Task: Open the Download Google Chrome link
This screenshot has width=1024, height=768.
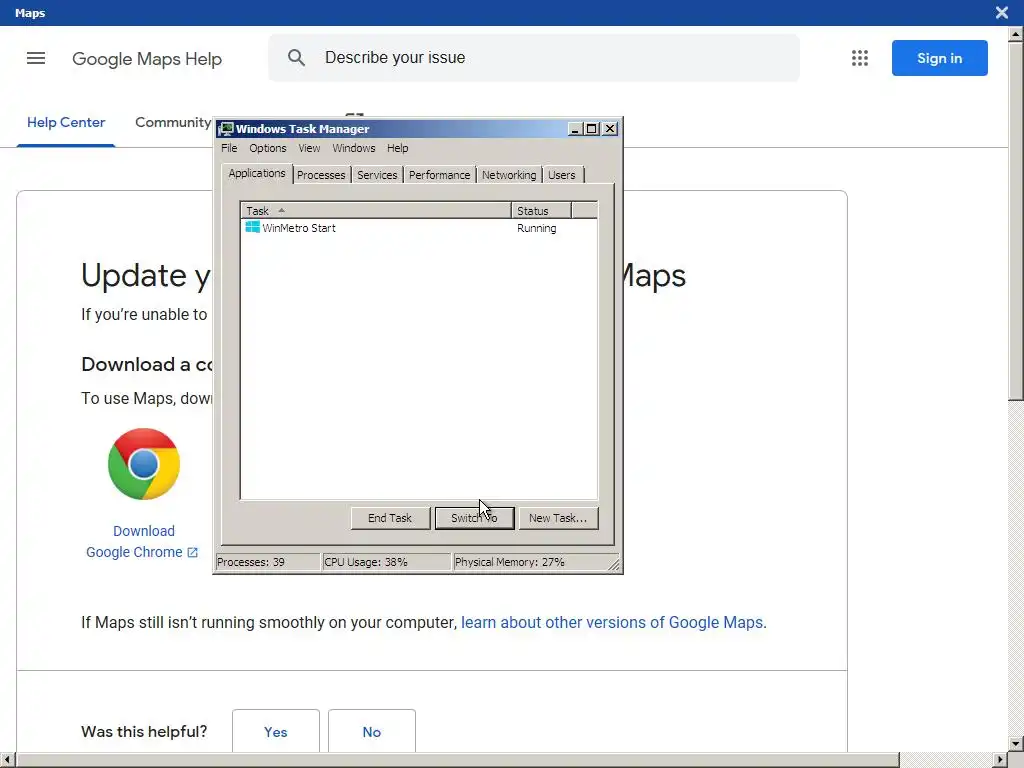Action: 142,541
